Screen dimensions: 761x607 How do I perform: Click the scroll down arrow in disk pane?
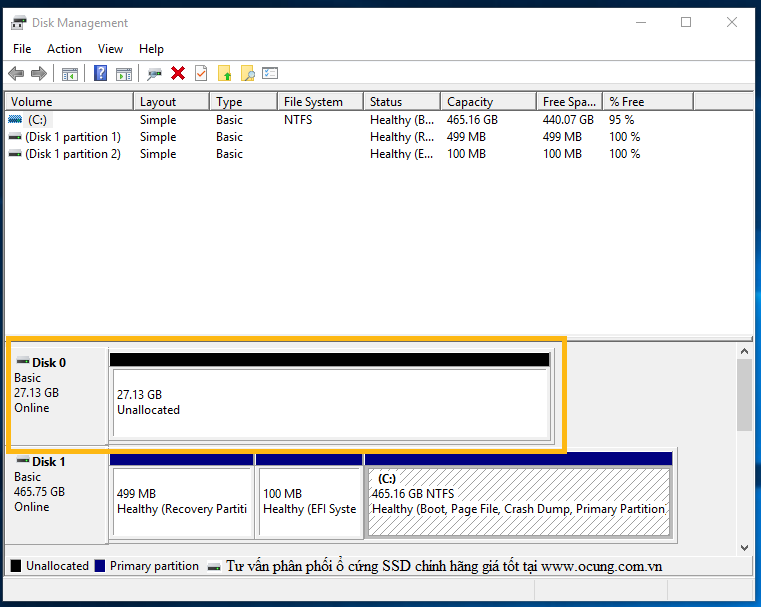[744, 547]
